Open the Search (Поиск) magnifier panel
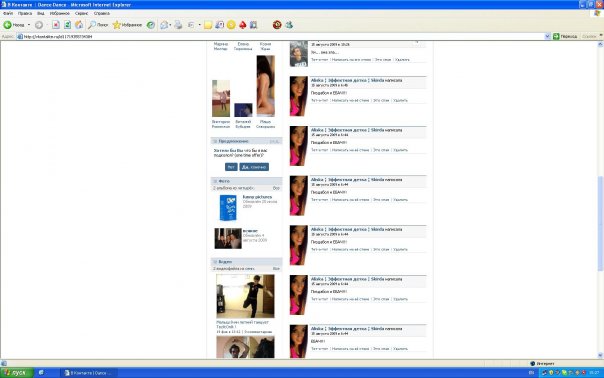This screenshot has height=378, width=604. point(98,25)
